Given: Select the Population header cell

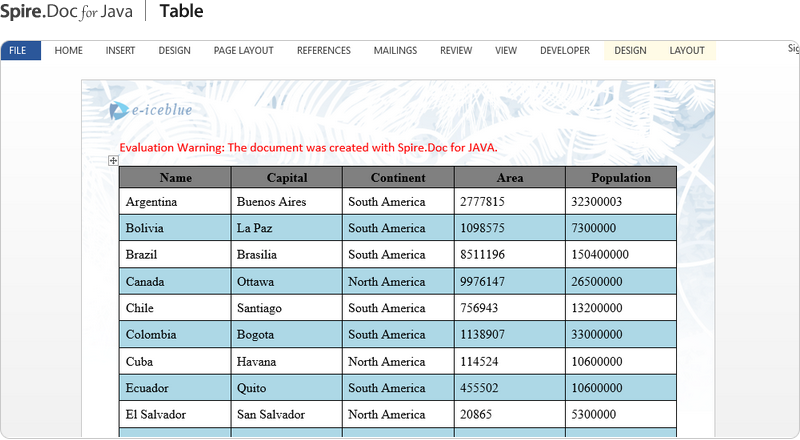Looking at the screenshot, I should tap(620, 178).
